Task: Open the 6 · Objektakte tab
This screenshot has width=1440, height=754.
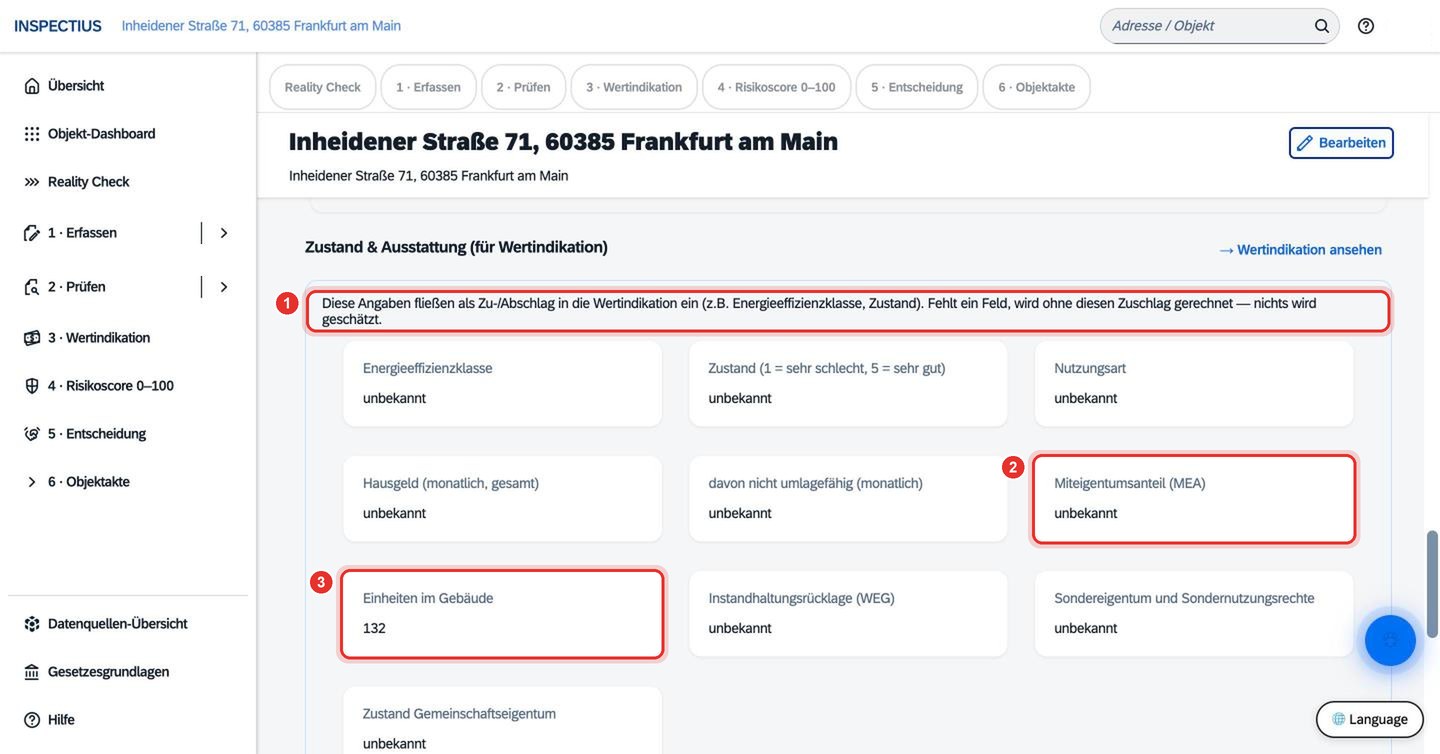Action: click(1036, 87)
